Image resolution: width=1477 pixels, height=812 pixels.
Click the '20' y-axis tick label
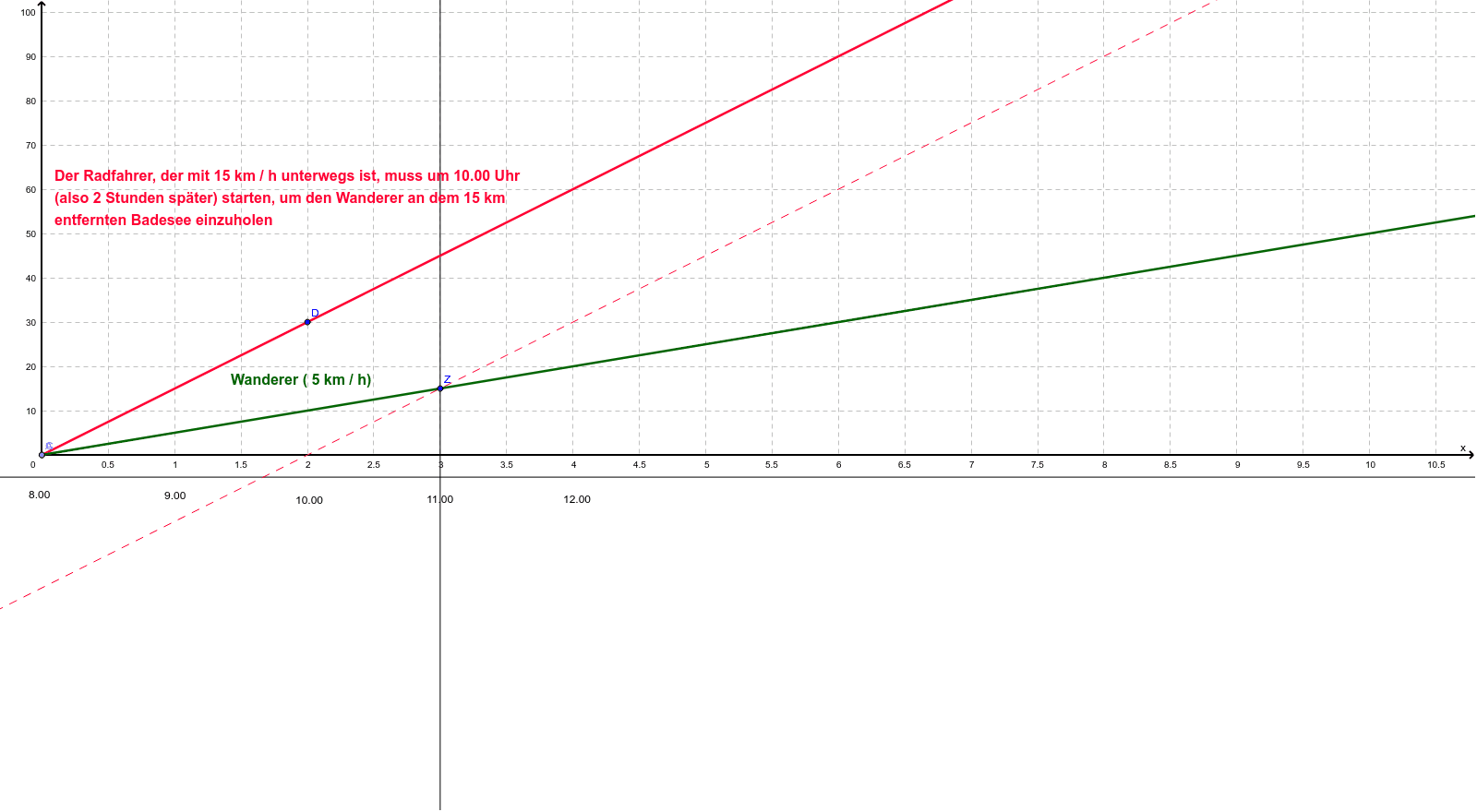[31, 366]
